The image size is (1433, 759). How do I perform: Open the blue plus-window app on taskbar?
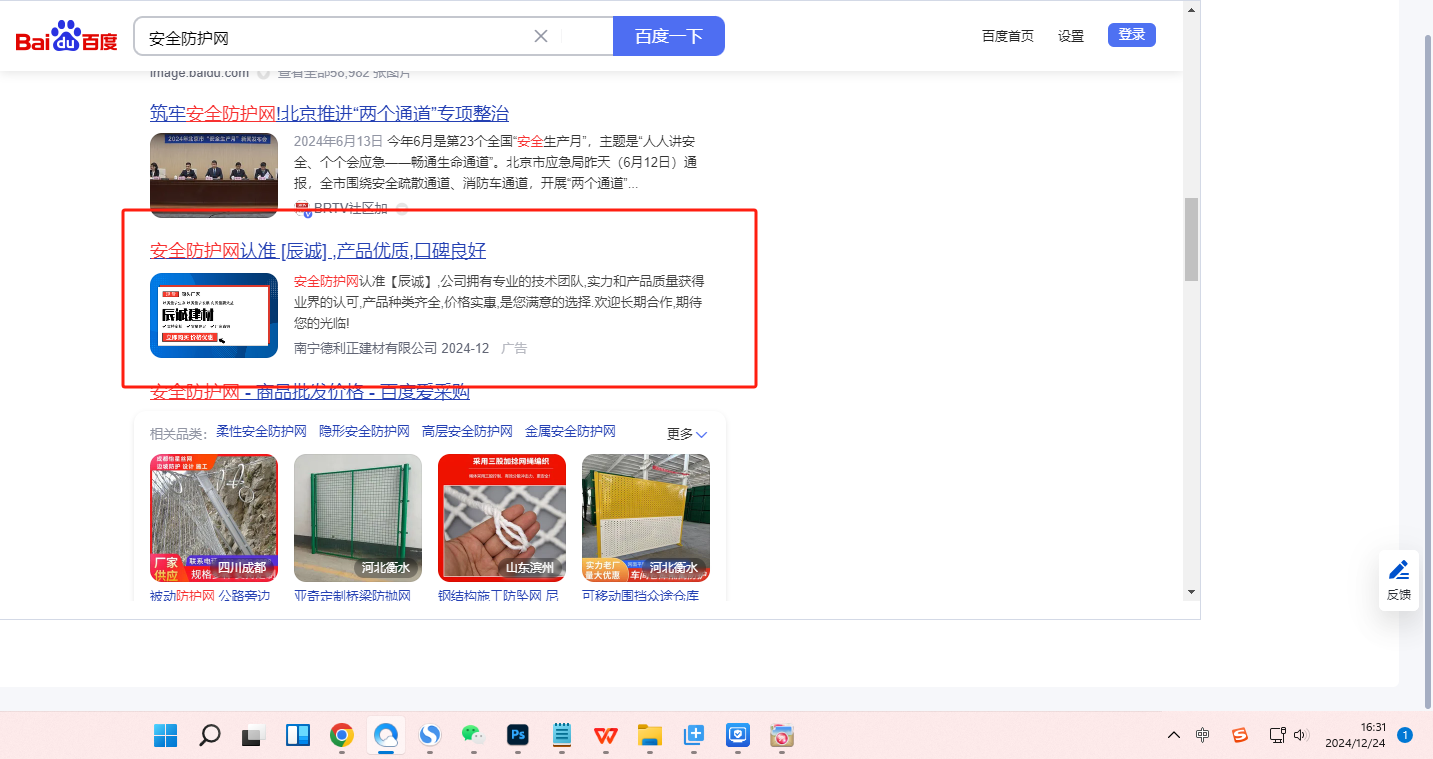coord(694,736)
